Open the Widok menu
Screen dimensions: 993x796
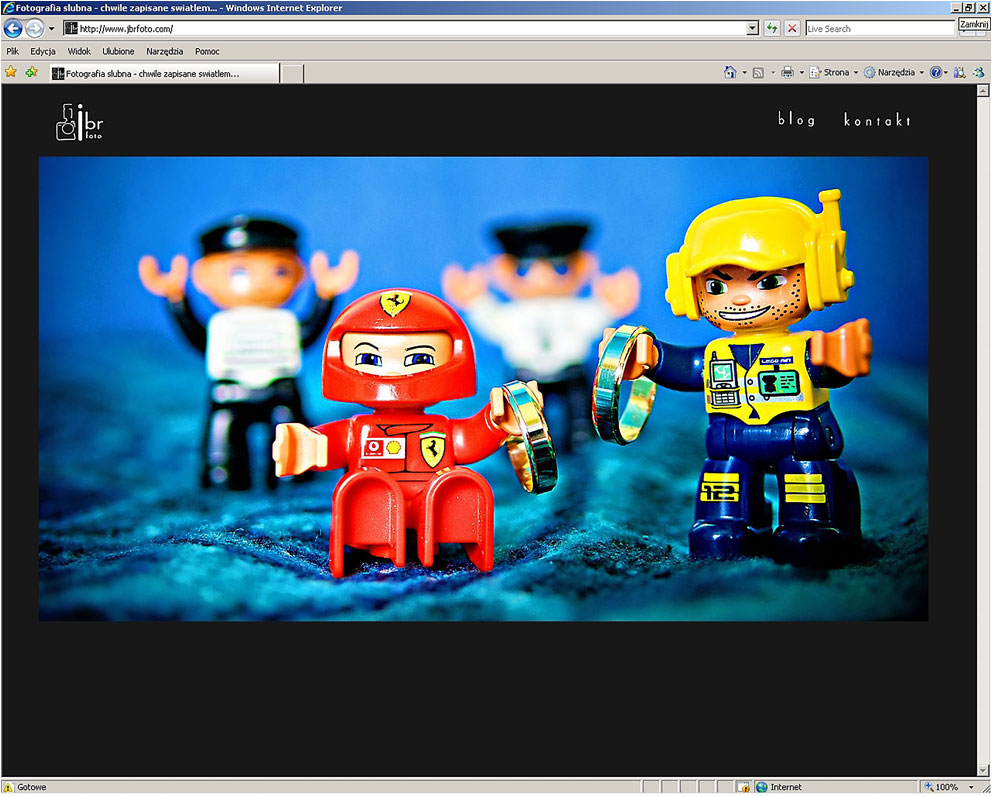click(x=79, y=51)
